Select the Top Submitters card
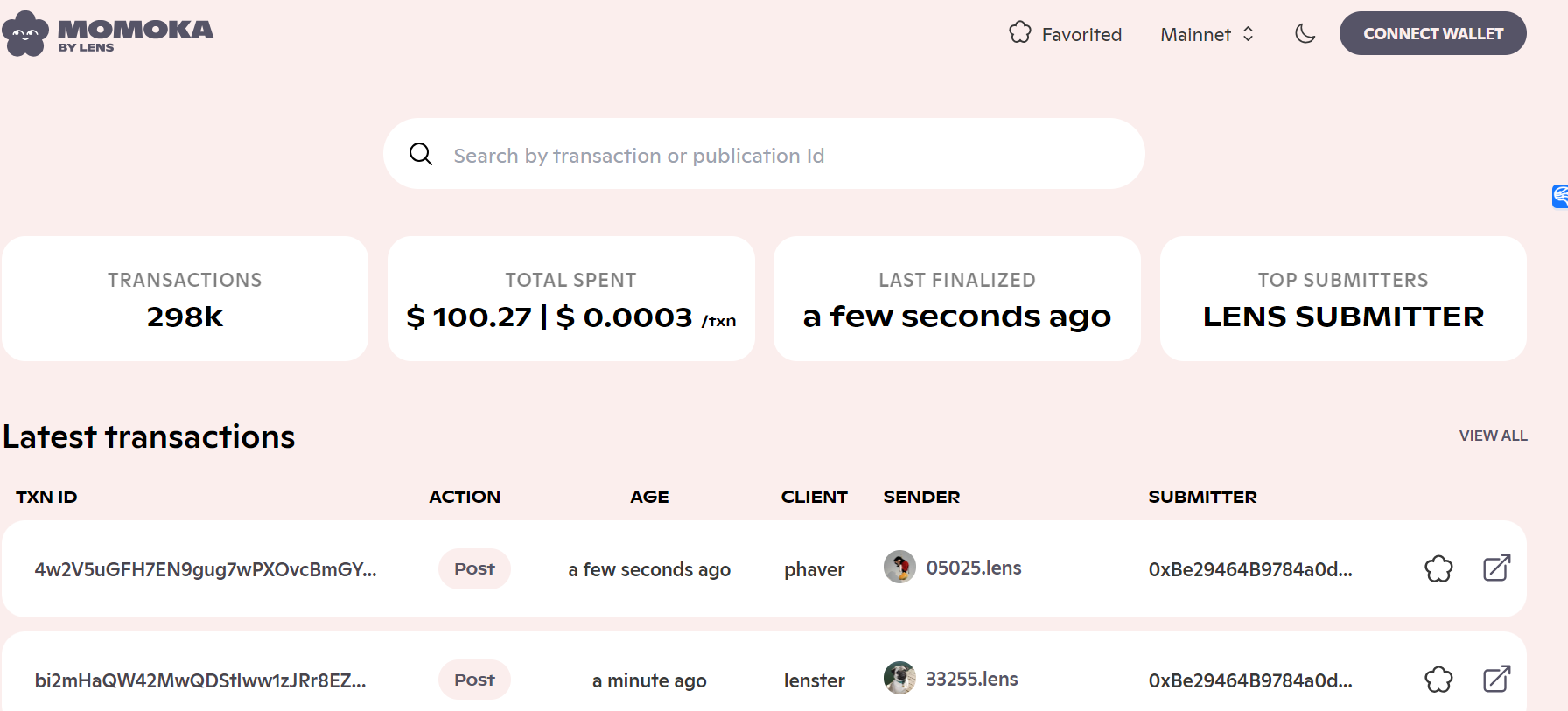The height and width of the screenshot is (711, 1568). [x=1343, y=299]
